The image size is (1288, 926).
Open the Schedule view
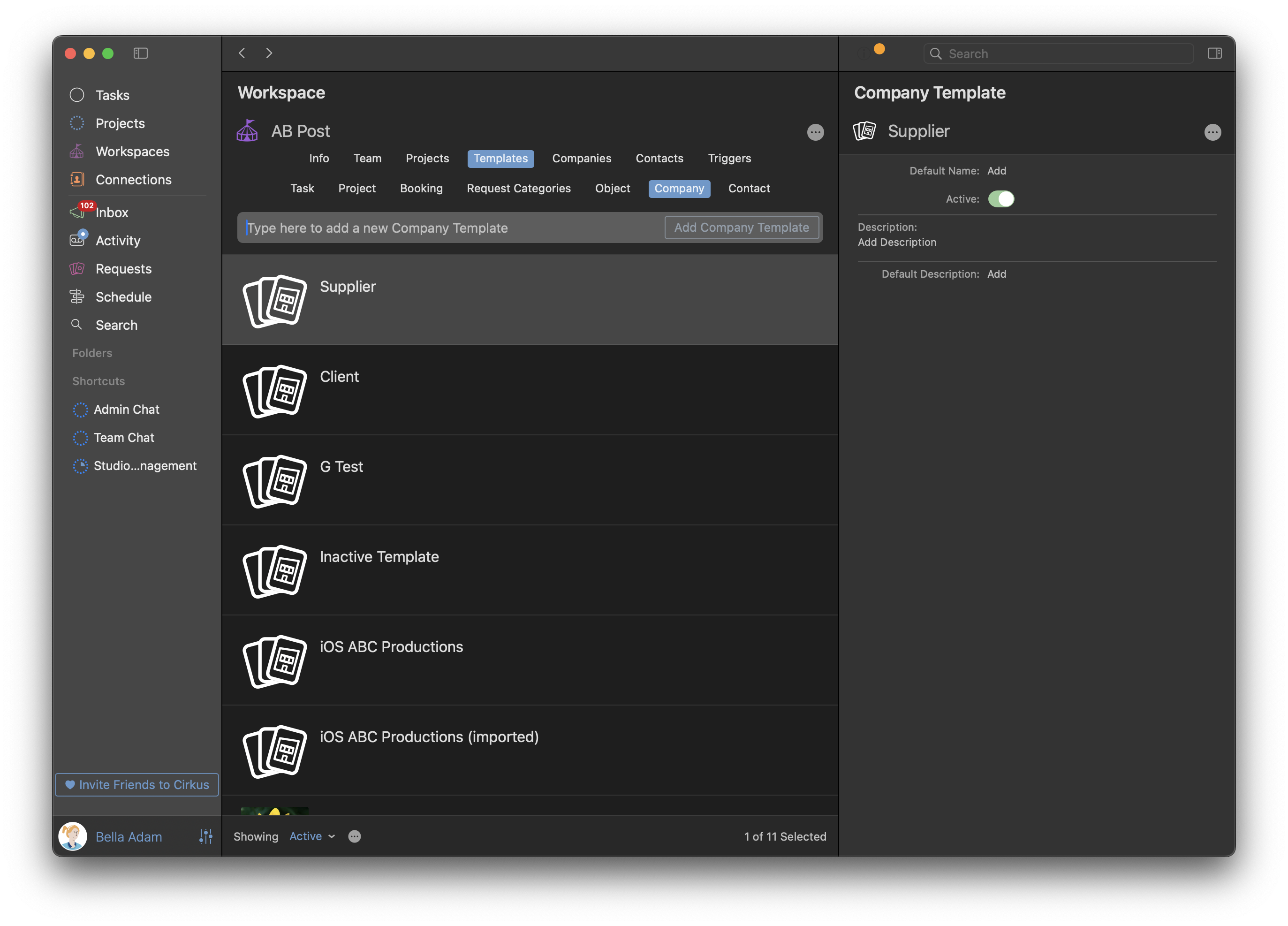123,296
